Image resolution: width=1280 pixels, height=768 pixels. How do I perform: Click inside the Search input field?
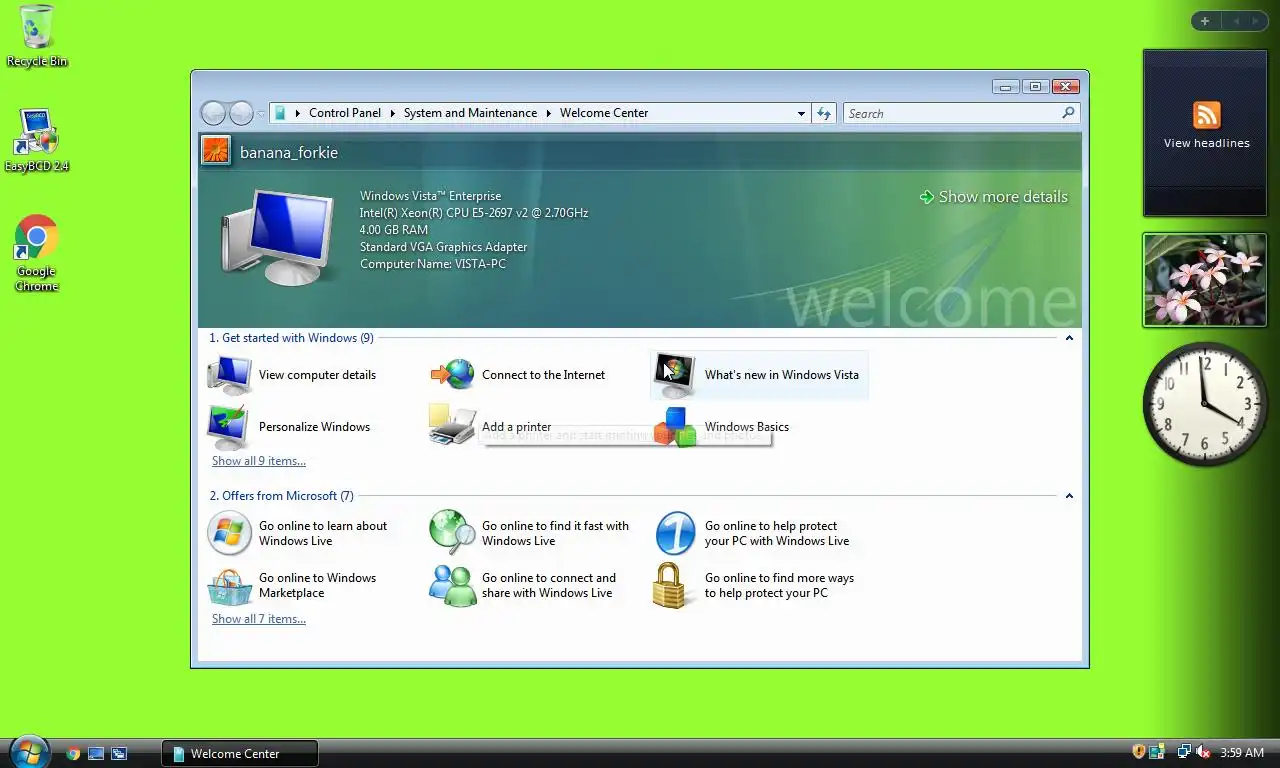pos(952,113)
